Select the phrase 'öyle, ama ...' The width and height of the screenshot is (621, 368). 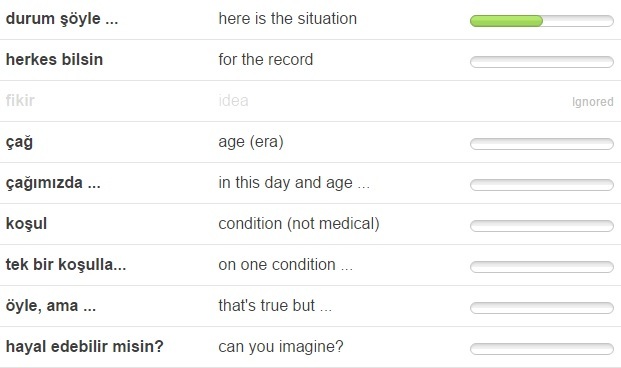point(51,306)
